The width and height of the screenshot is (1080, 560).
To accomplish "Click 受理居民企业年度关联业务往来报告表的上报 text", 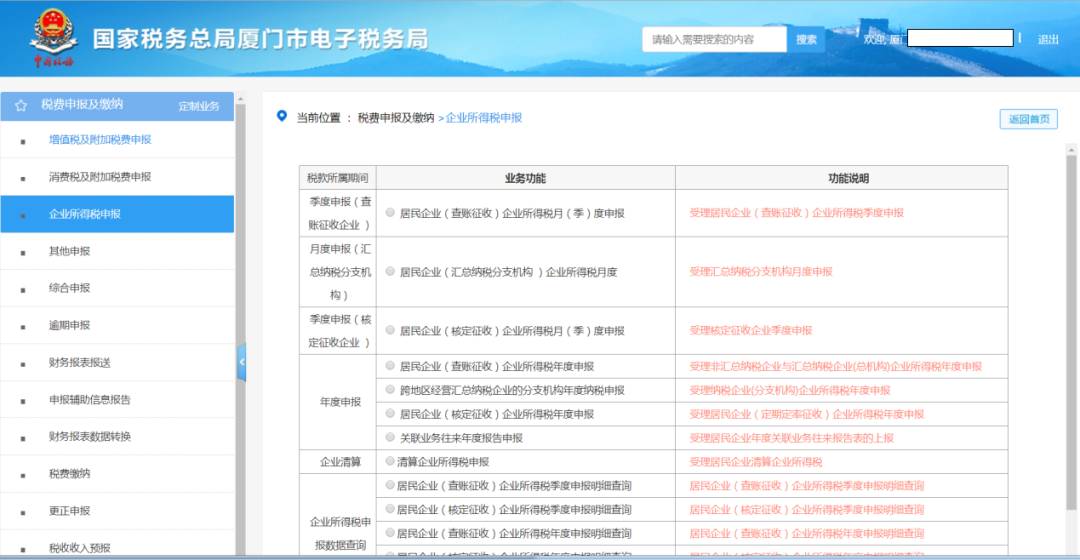I will 791,438.
